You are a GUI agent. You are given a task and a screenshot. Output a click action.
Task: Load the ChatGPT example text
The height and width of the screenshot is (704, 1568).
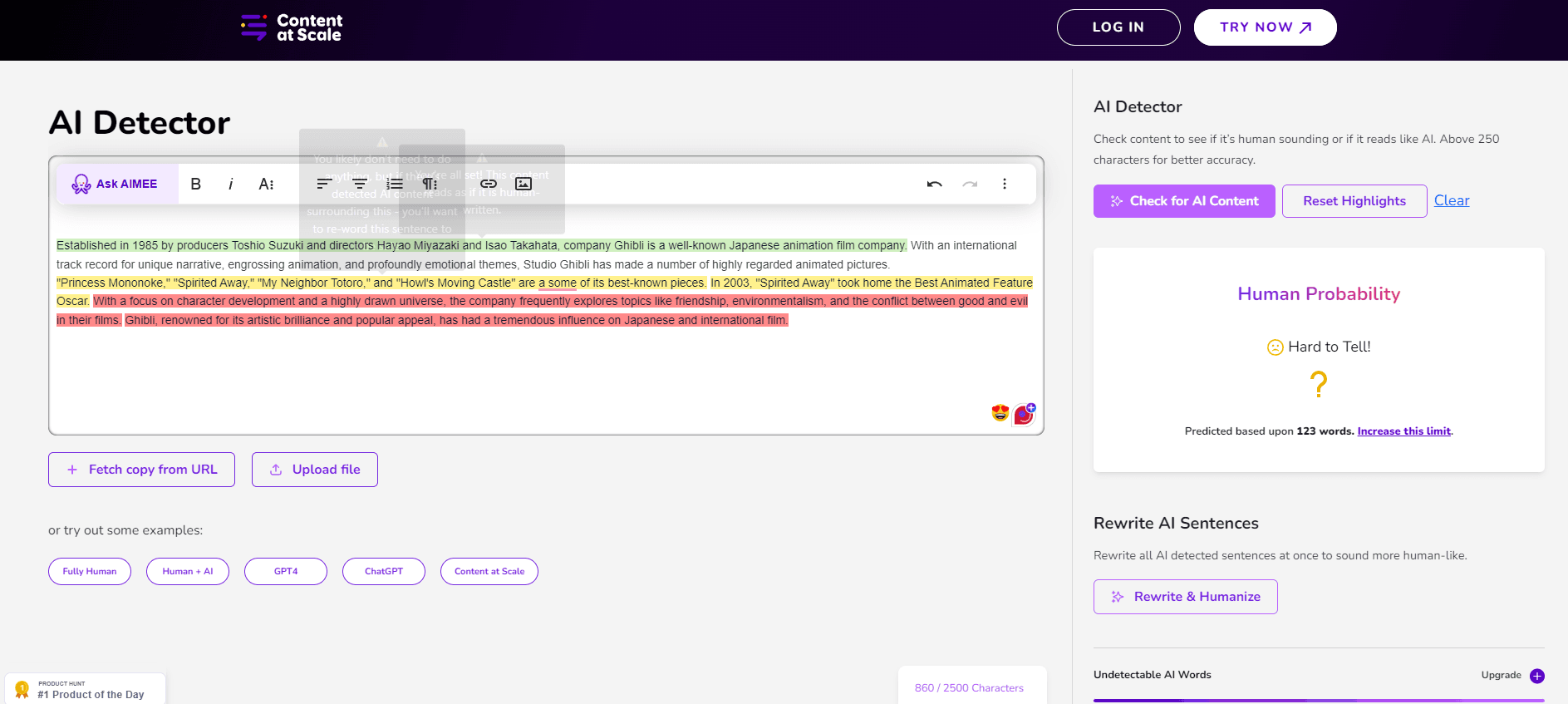click(x=383, y=572)
